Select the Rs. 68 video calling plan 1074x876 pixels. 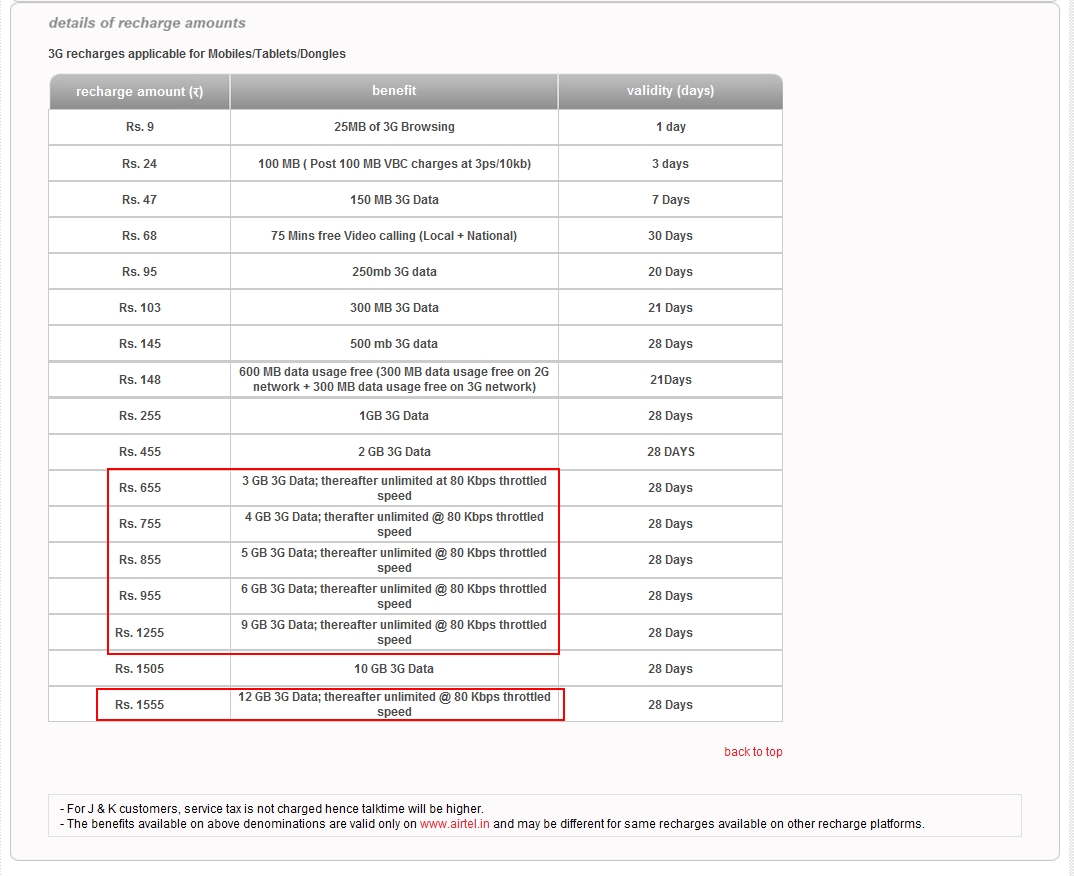[139, 235]
